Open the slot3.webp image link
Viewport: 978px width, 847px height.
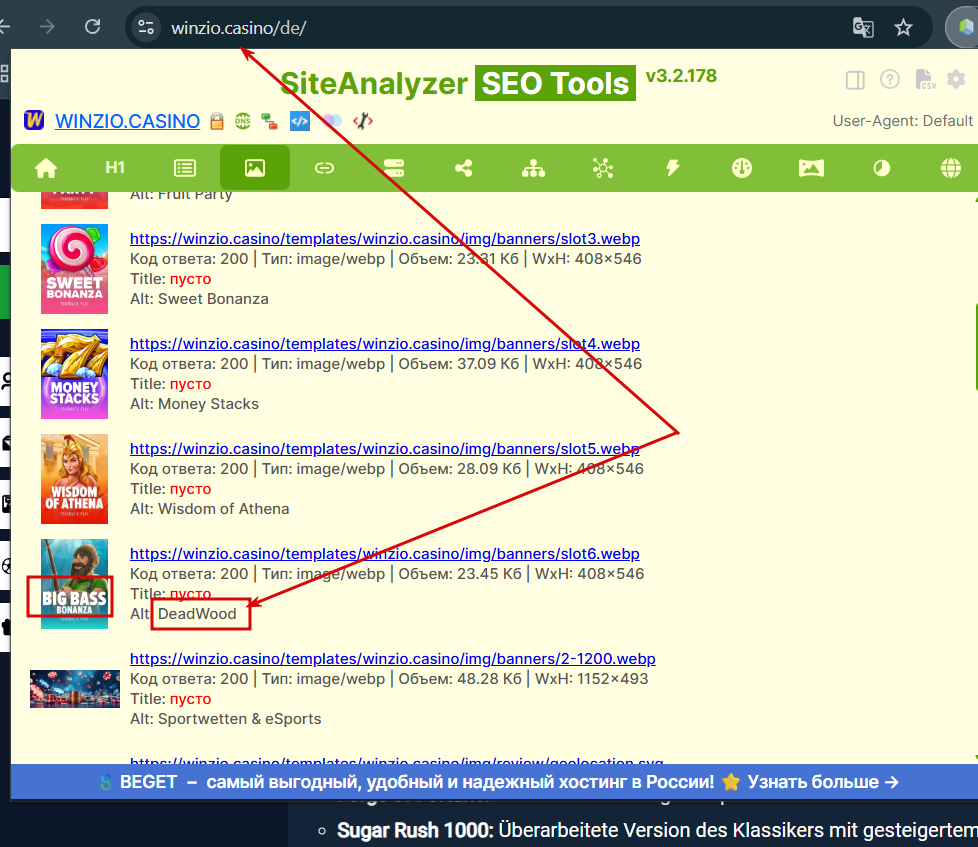(x=385, y=239)
